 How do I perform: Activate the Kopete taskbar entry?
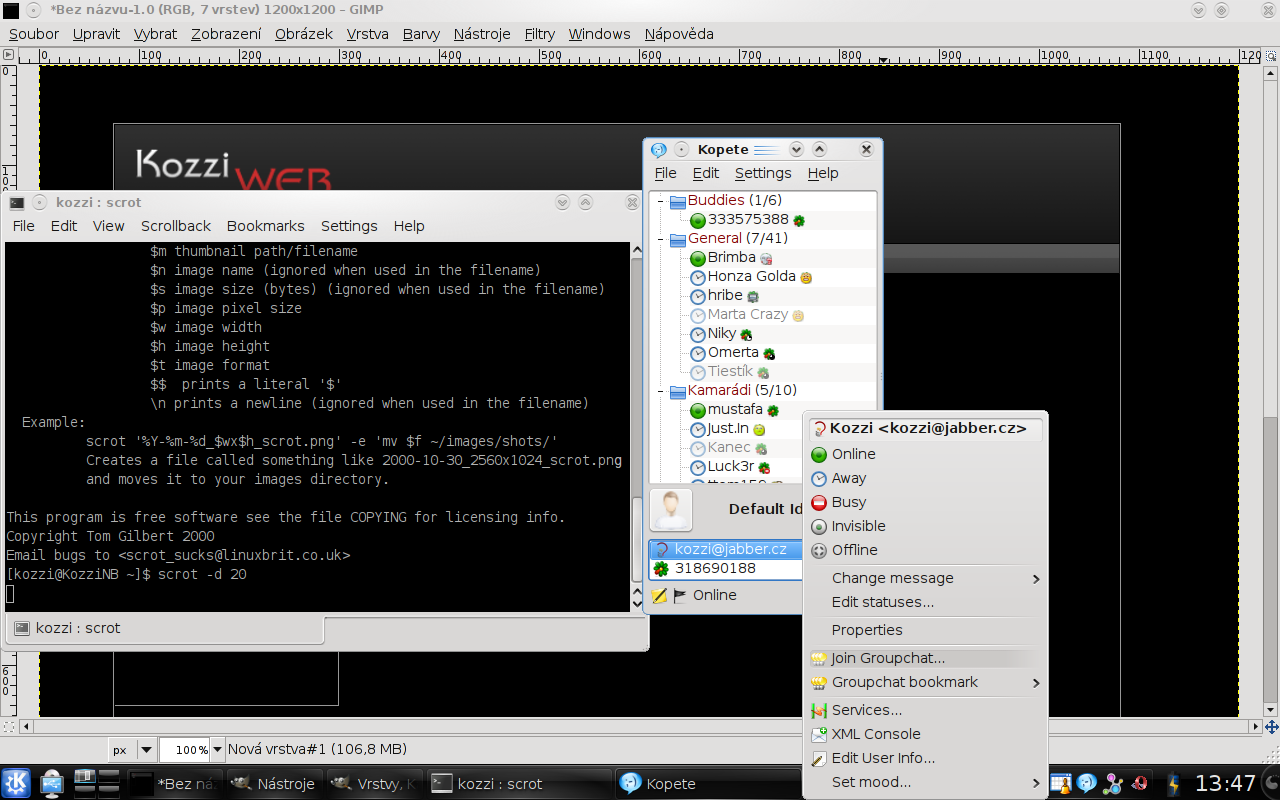tap(706, 784)
